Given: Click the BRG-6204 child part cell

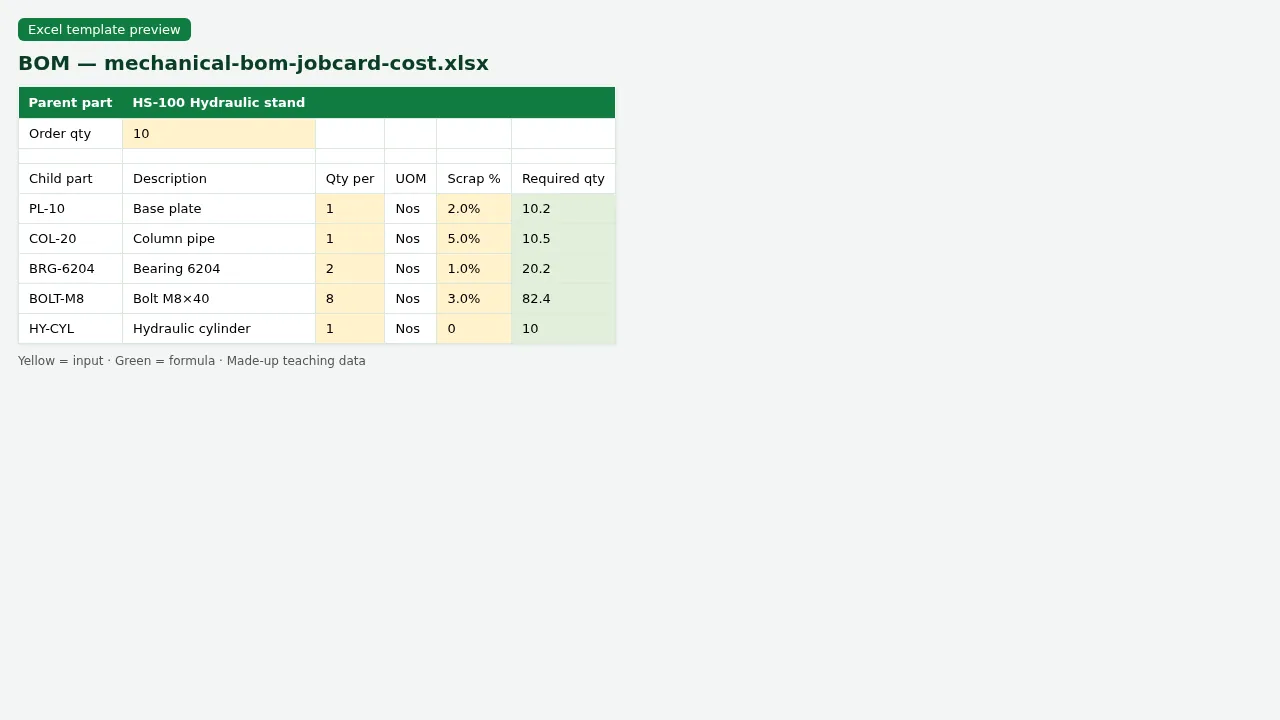Looking at the screenshot, I should tap(71, 269).
